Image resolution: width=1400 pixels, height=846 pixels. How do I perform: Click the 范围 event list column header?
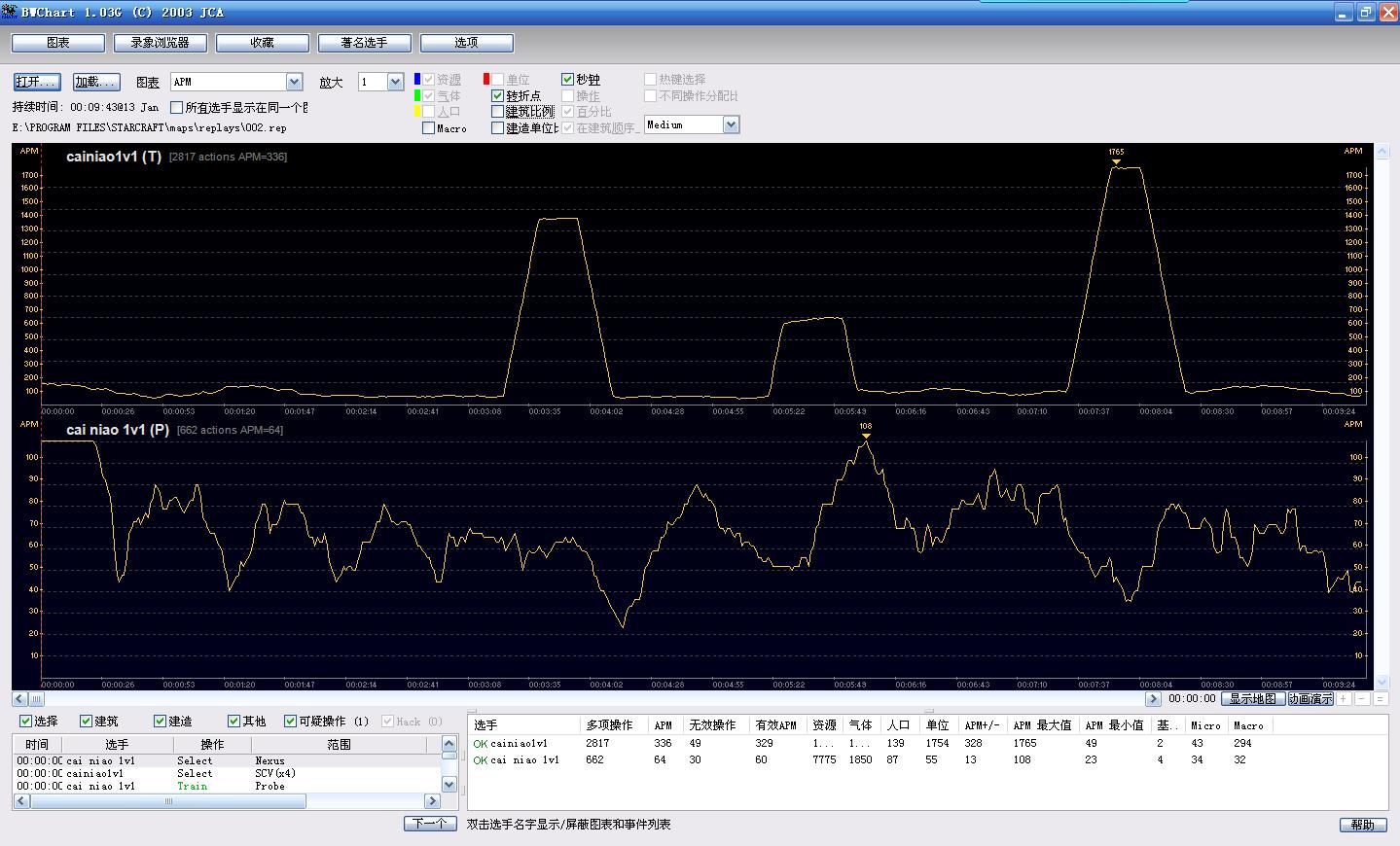[339, 744]
